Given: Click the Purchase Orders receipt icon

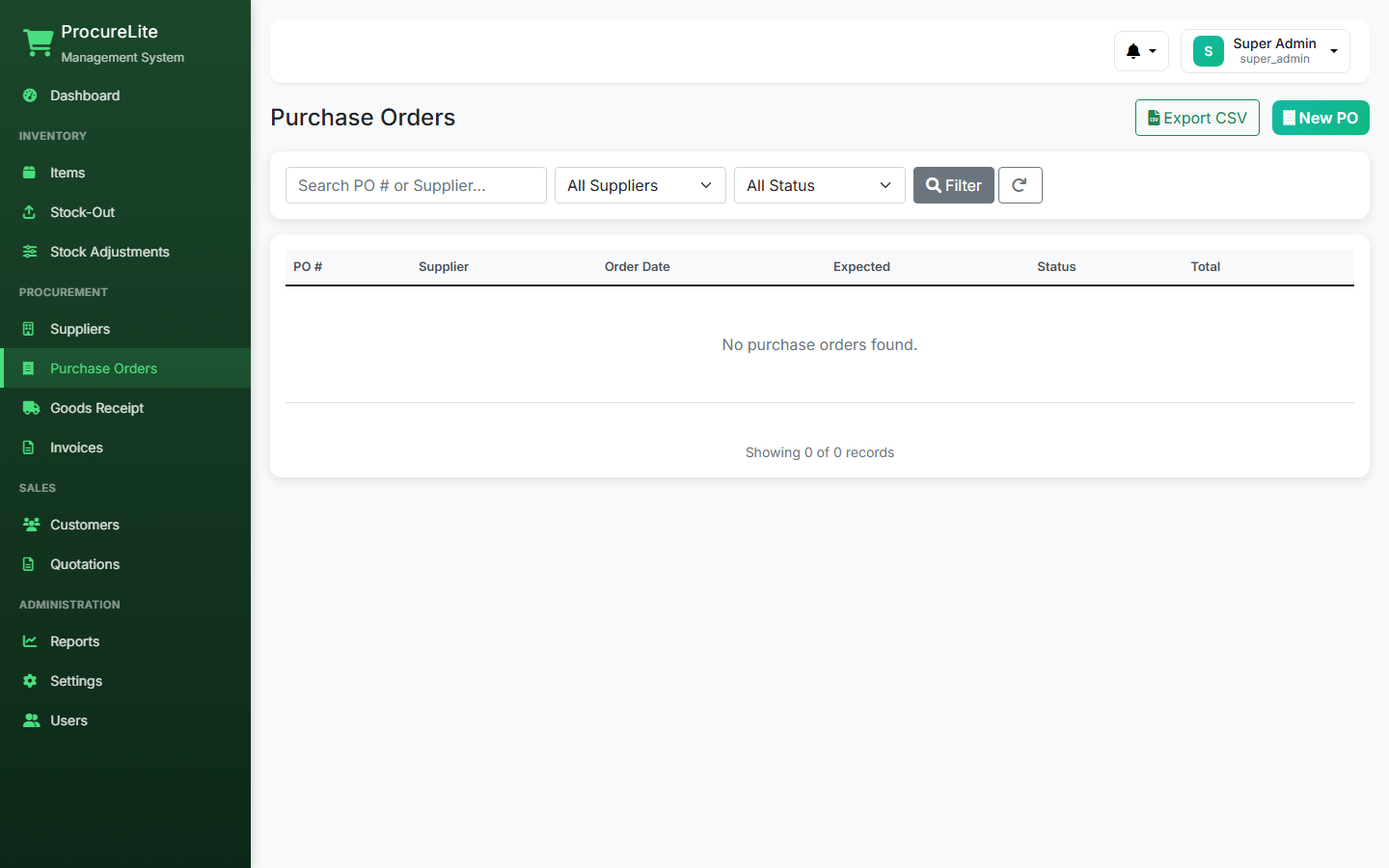Looking at the screenshot, I should coord(30,368).
